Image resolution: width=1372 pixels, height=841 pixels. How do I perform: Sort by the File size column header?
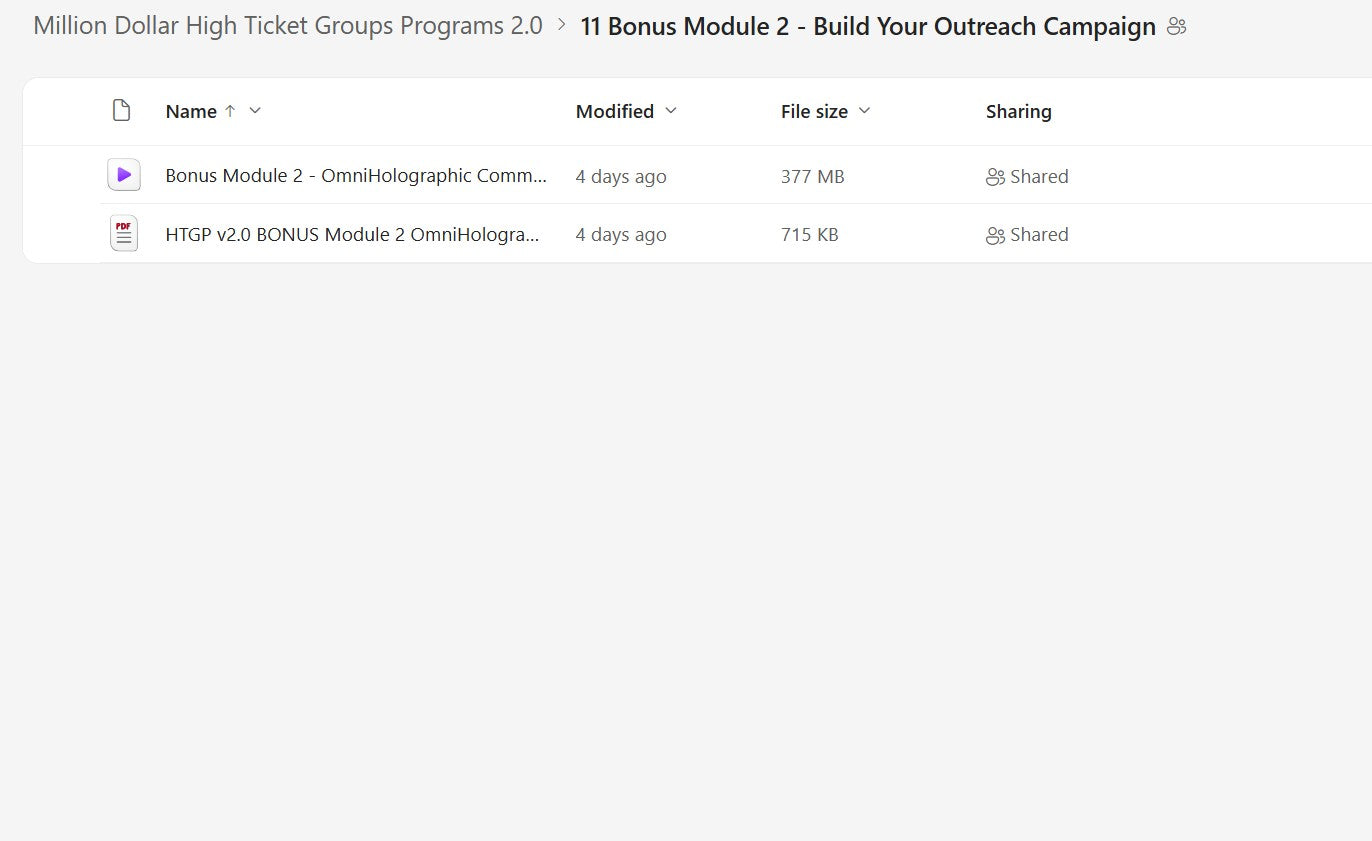(814, 111)
